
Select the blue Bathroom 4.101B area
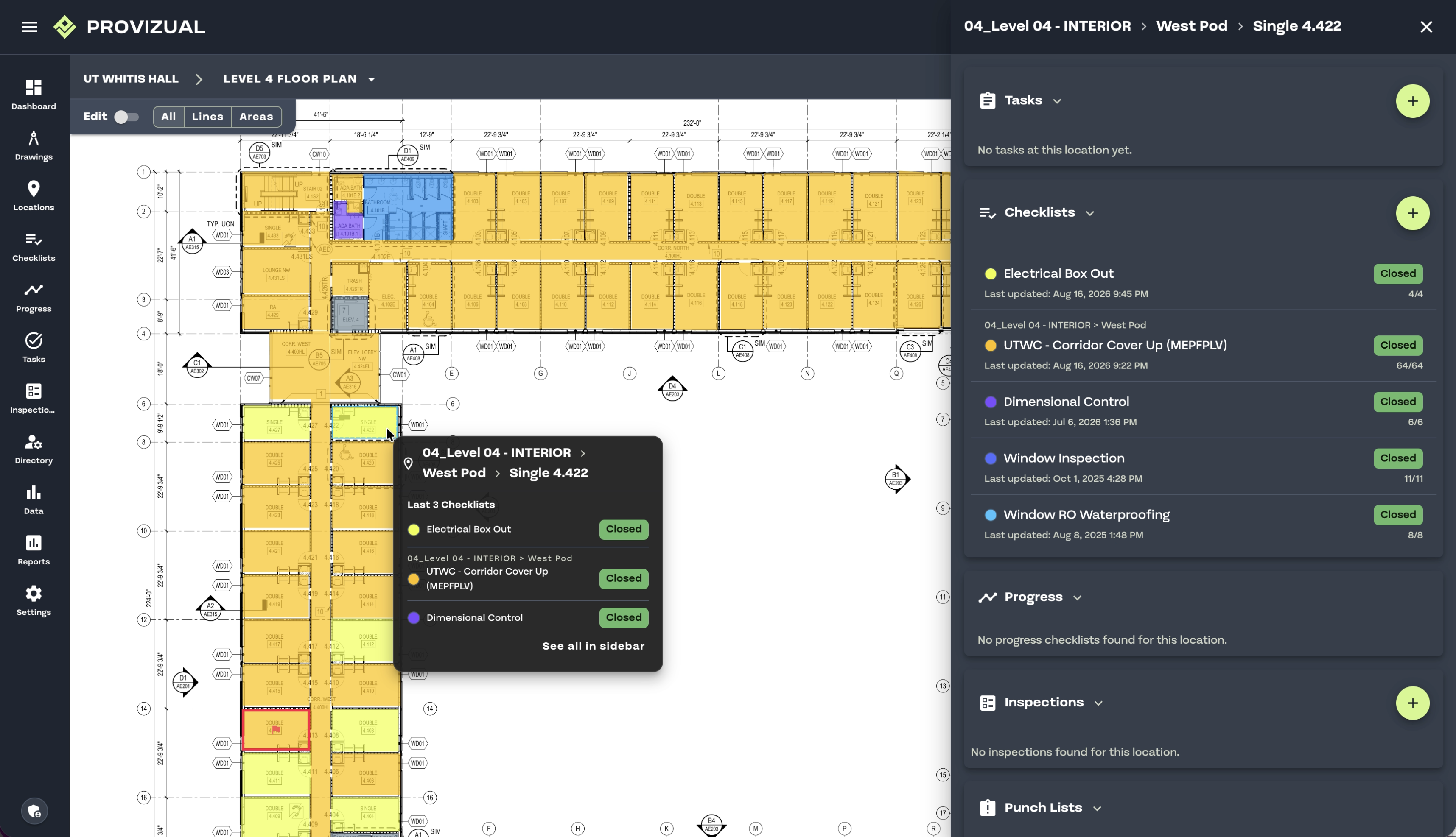(x=408, y=208)
